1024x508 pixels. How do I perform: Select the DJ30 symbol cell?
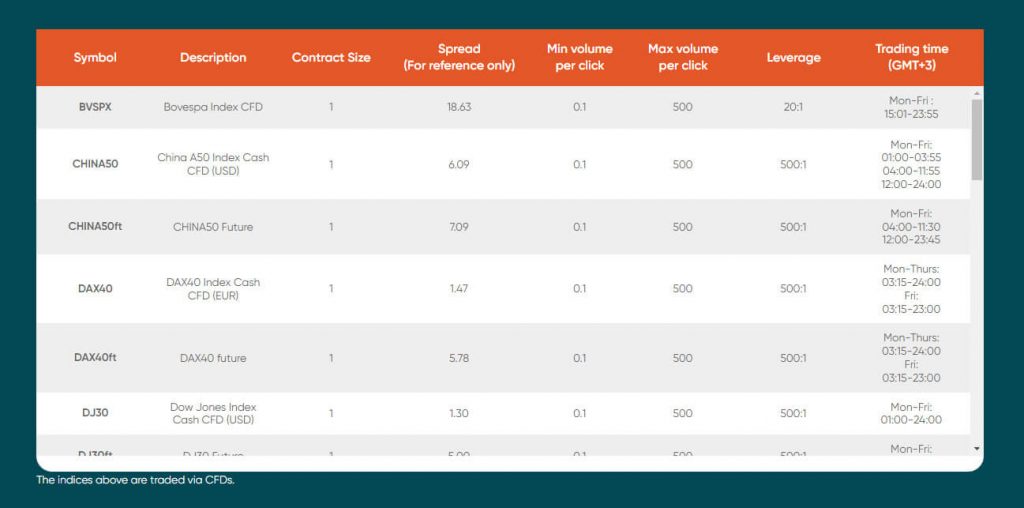[x=95, y=413]
